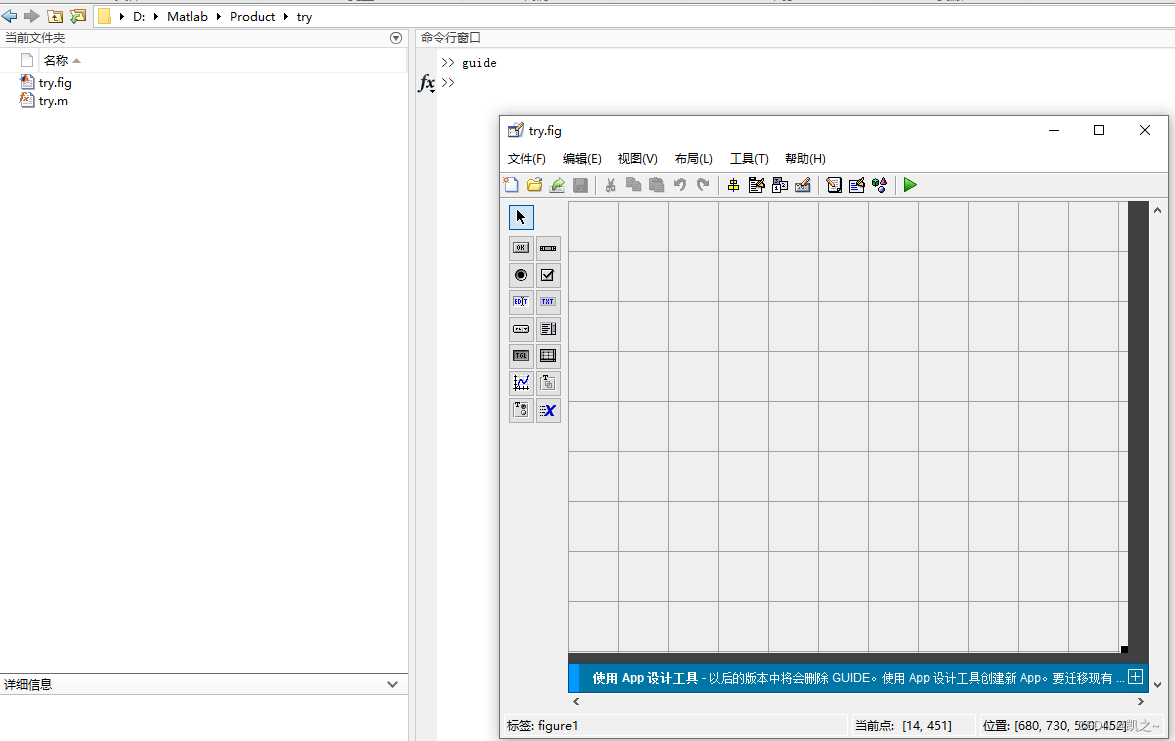Expand the App Designer banner plus icon

click(1136, 677)
